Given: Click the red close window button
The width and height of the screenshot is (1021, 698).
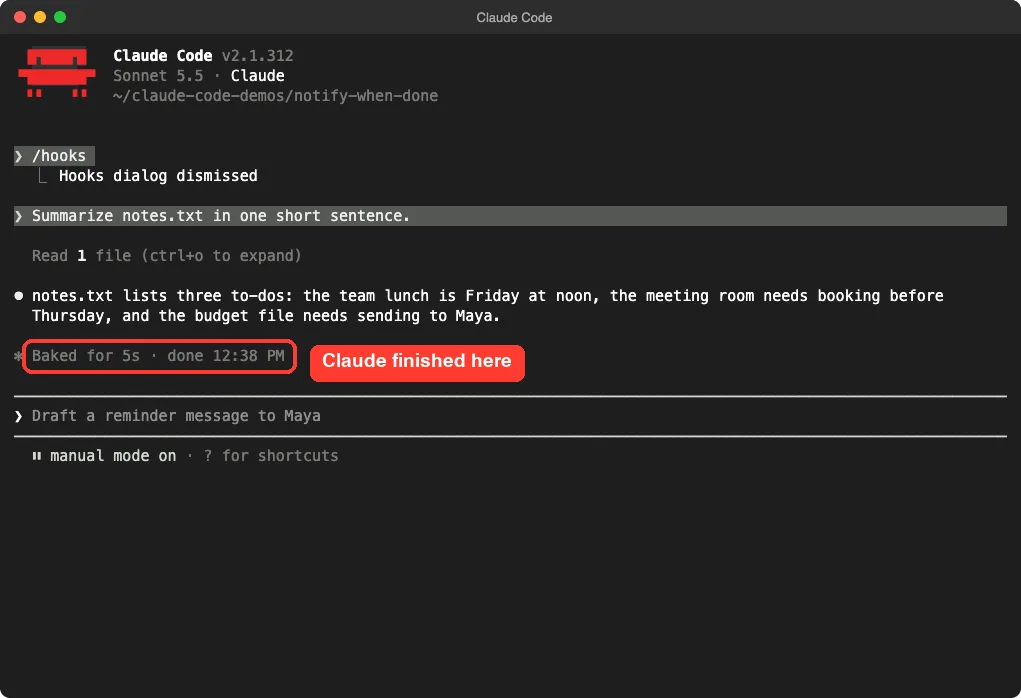Looking at the screenshot, I should pyautogui.click(x=20, y=17).
